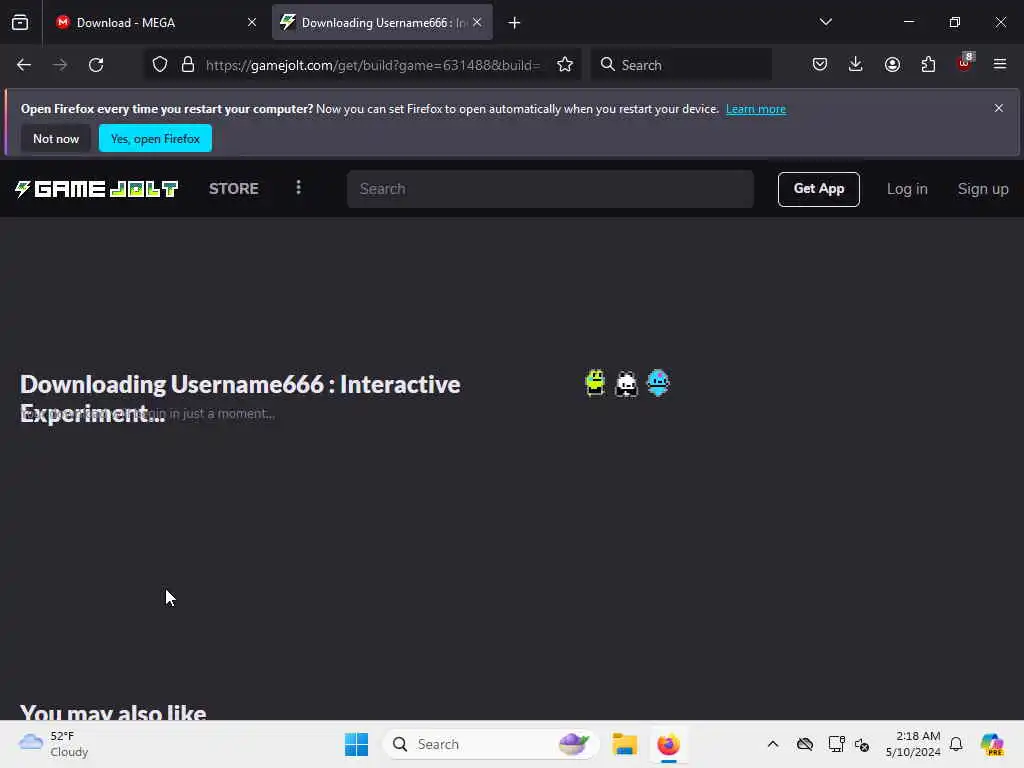View site security padlock info
Screen dimensions: 1024x768
188,65
